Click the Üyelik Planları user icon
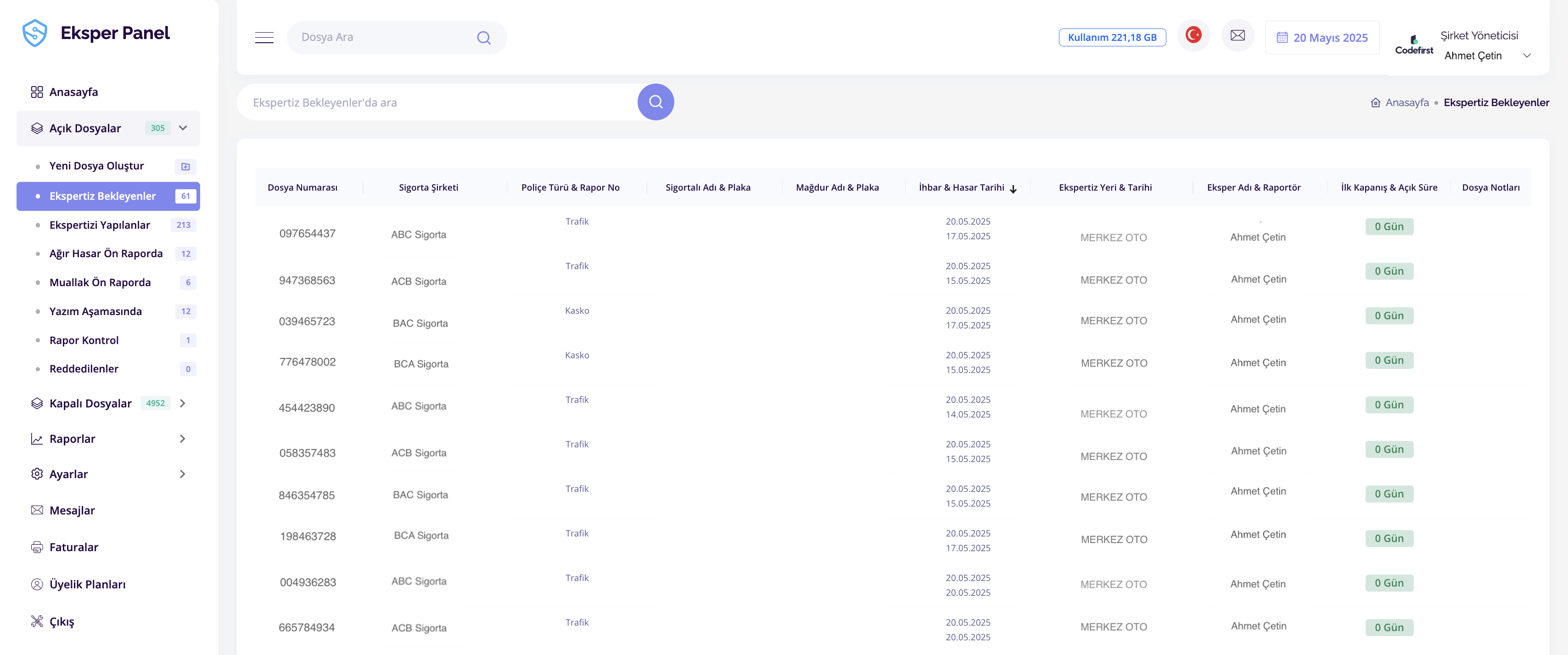The height and width of the screenshot is (655, 1568). point(37,584)
